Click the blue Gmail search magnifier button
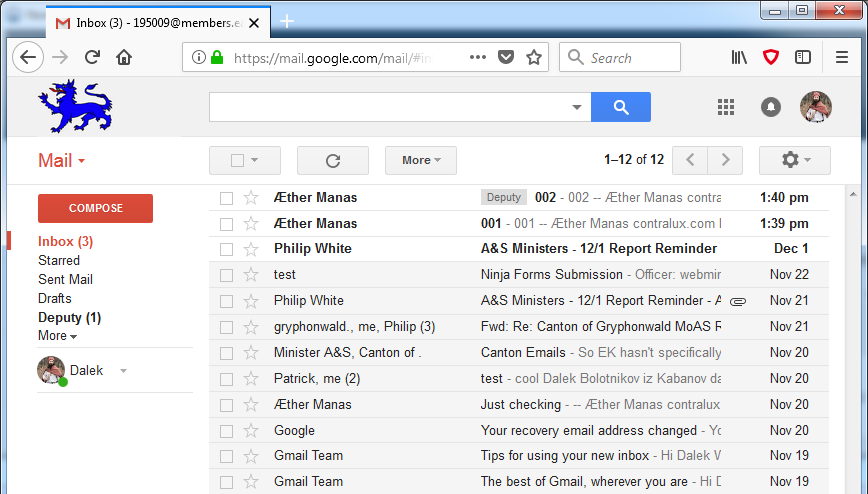 pos(621,107)
